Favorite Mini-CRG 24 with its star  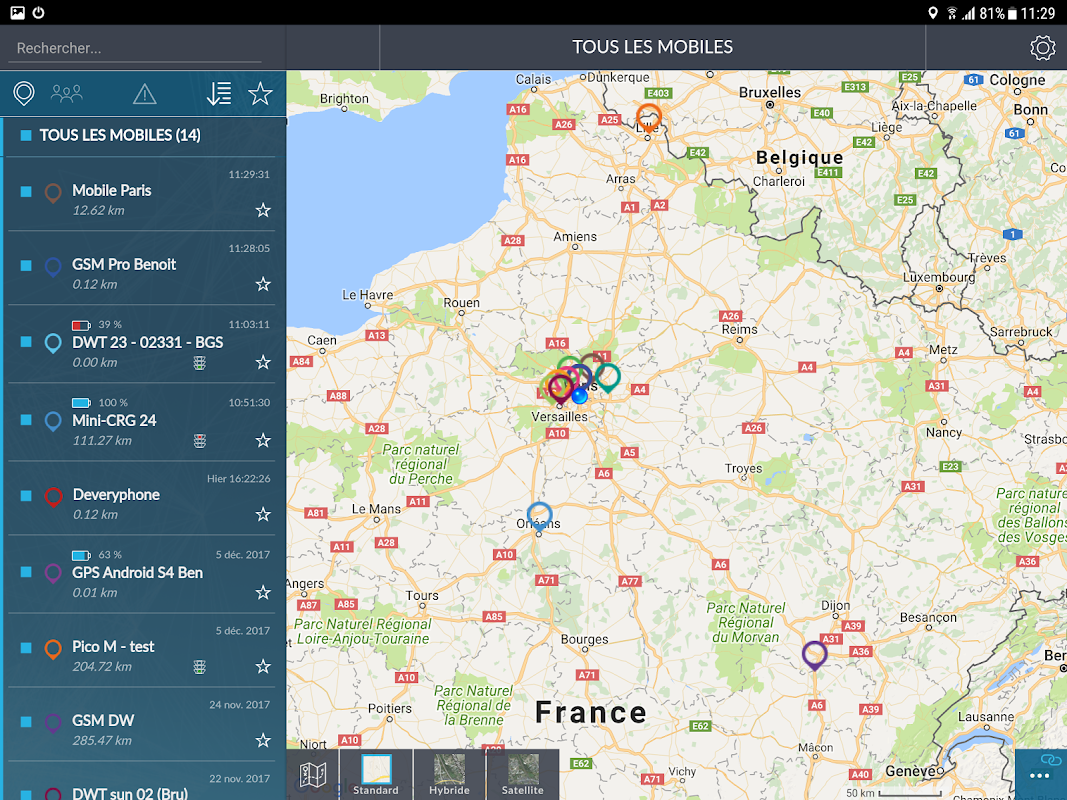(x=263, y=440)
